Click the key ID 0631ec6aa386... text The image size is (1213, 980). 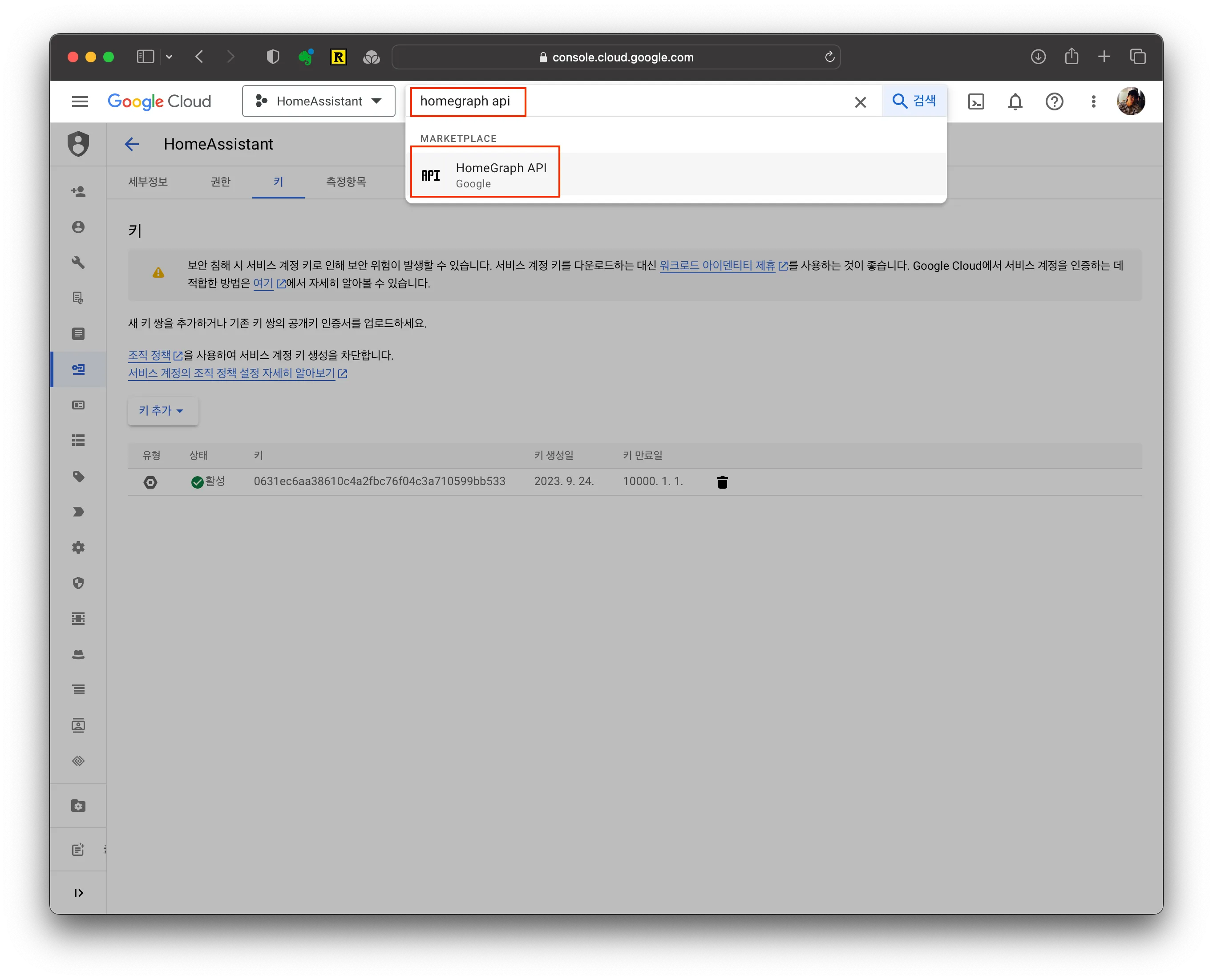379,481
